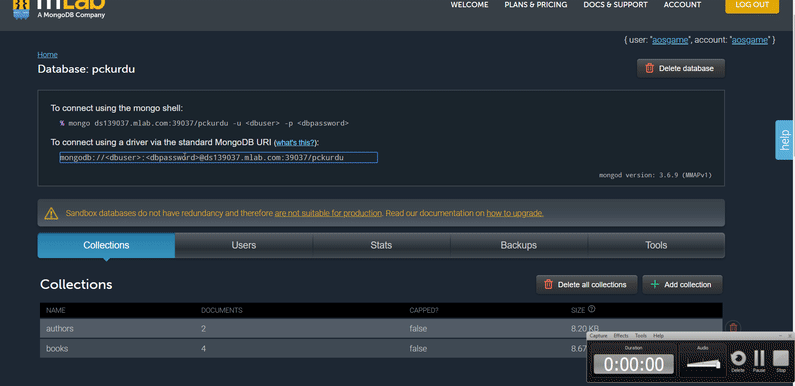Click 'are not suitable for production' link
This screenshot has height=386, width=795.
click(x=328, y=213)
